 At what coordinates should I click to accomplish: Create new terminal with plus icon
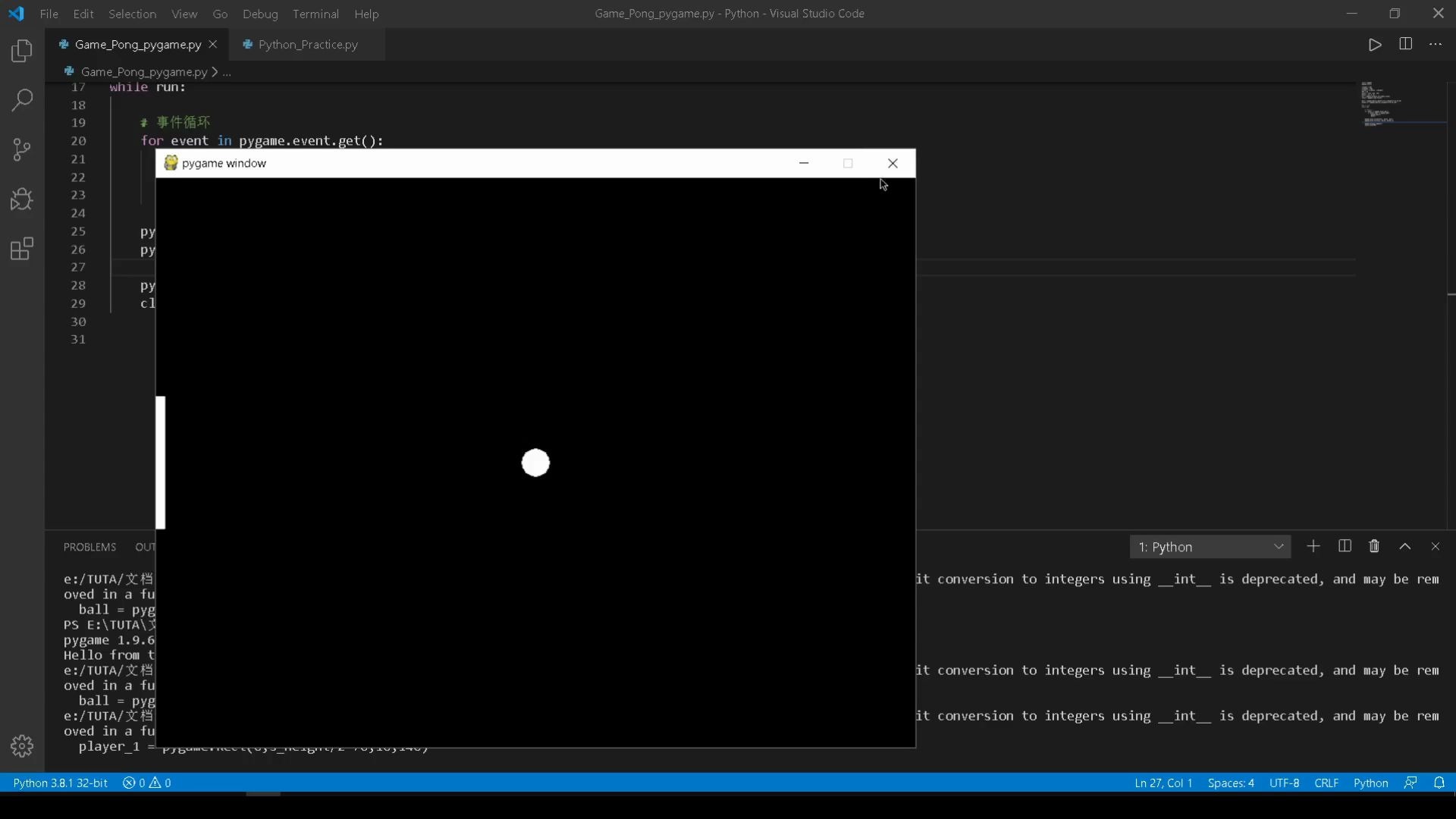(x=1313, y=547)
